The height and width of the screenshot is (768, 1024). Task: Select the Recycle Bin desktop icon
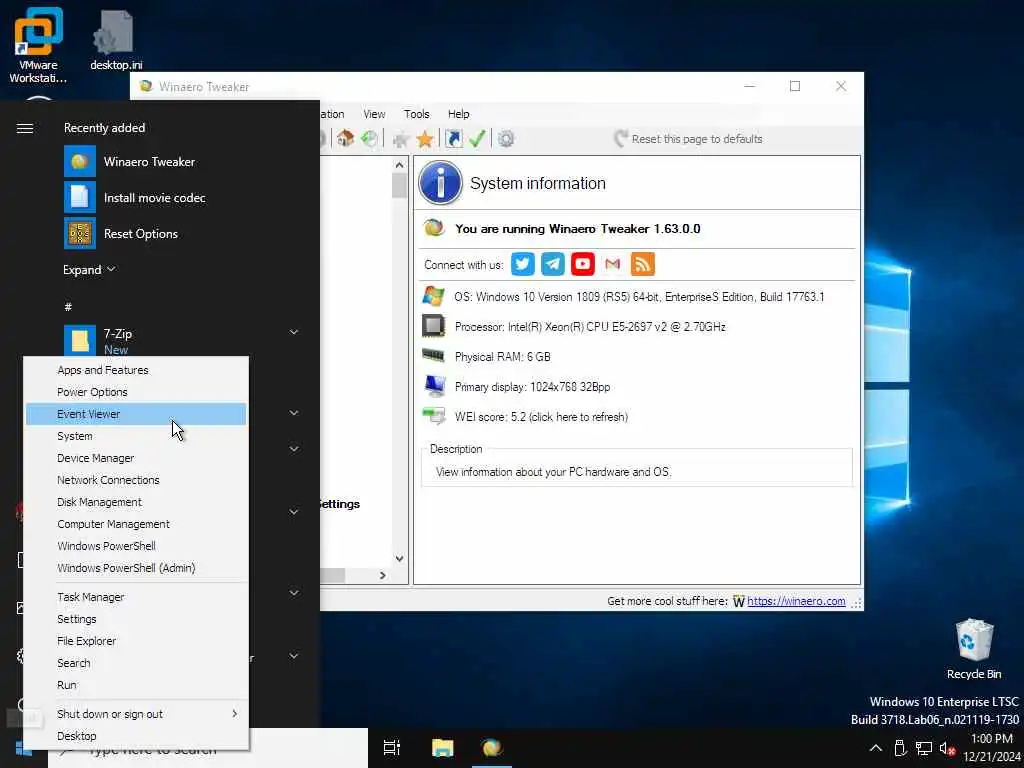(x=974, y=640)
